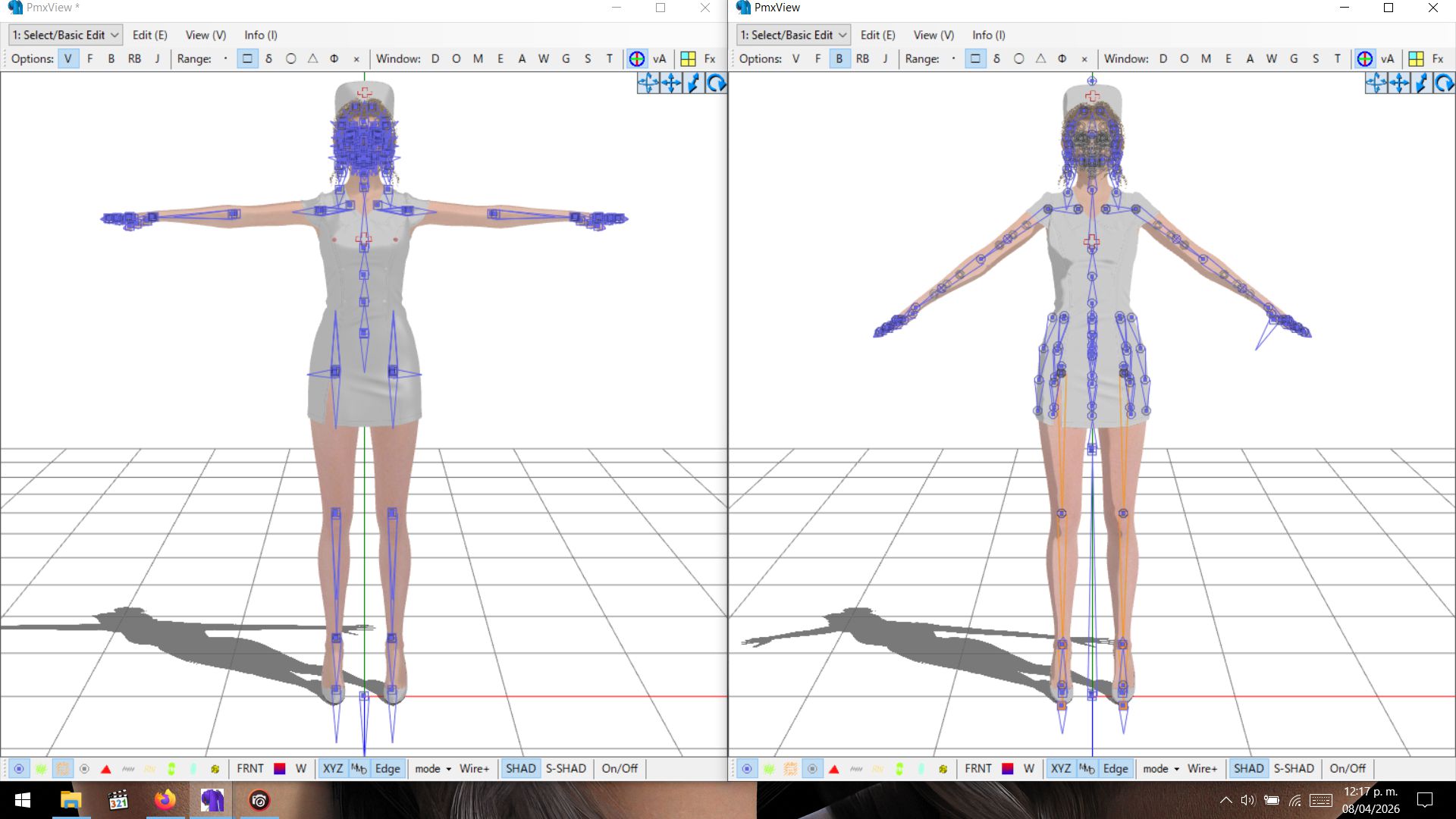
Task: Click red-blue color swatch in left bottom bar
Action: (279, 768)
